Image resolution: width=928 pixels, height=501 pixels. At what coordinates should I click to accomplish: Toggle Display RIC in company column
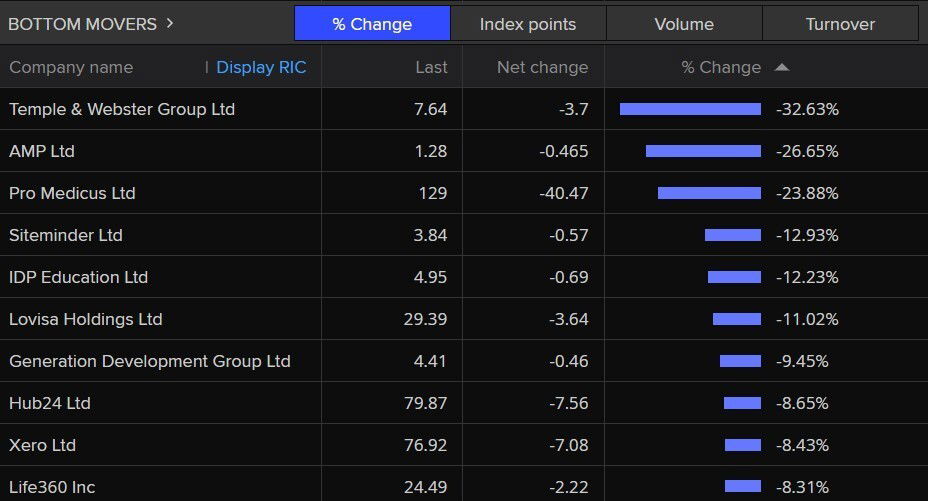click(261, 68)
